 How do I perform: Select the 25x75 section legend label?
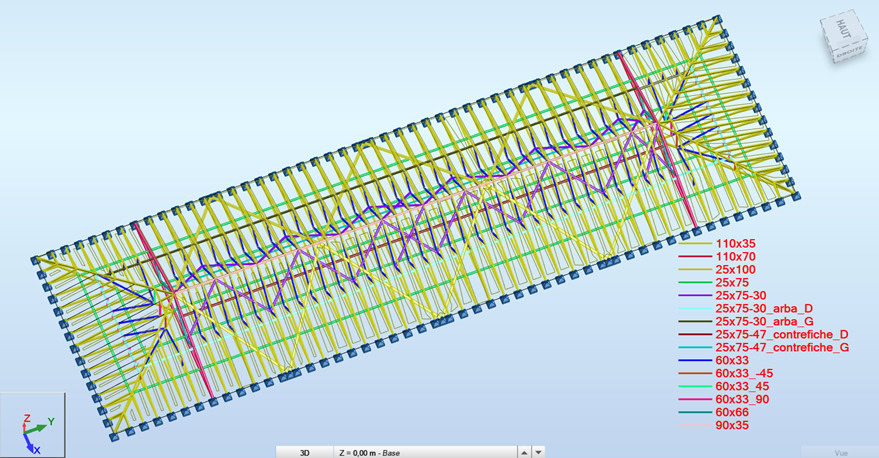tap(731, 283)
